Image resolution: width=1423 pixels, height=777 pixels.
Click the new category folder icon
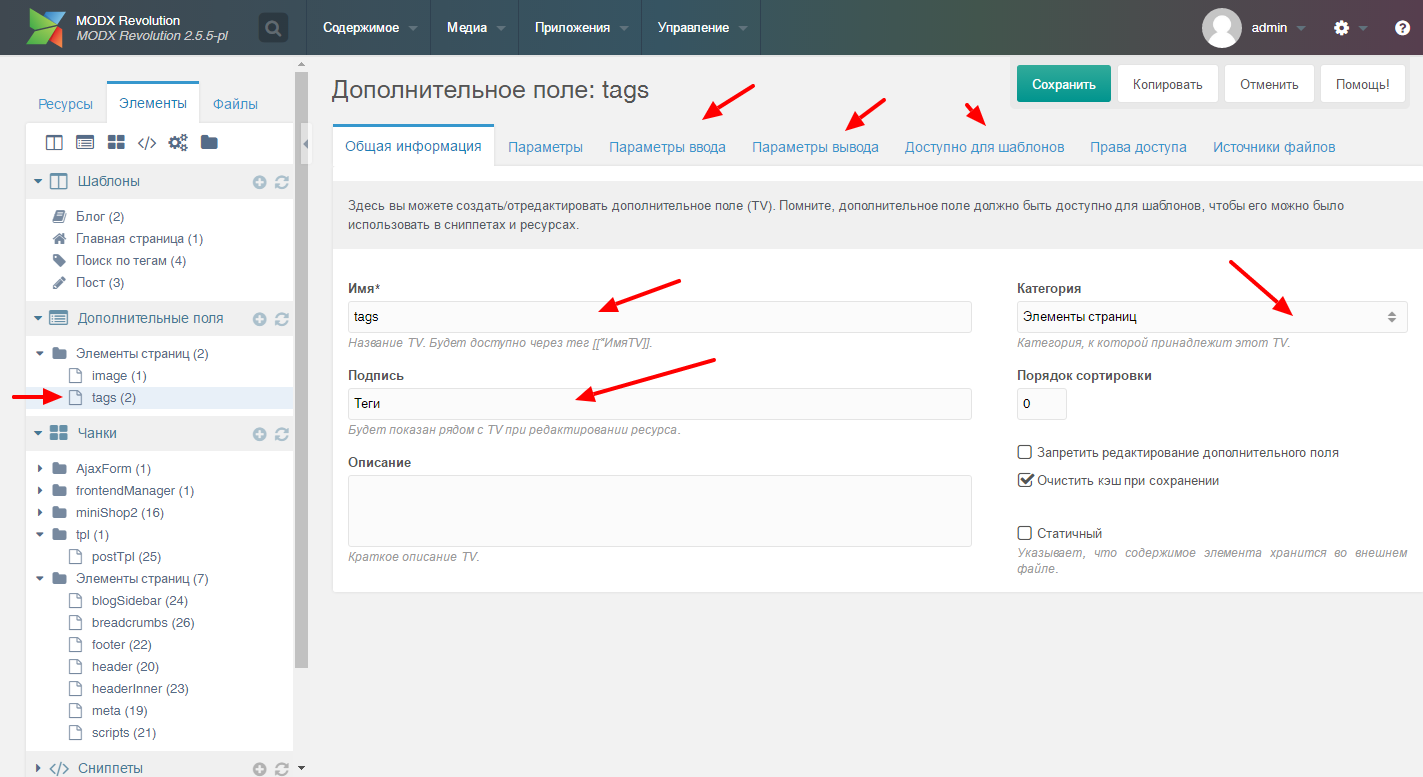209,143
